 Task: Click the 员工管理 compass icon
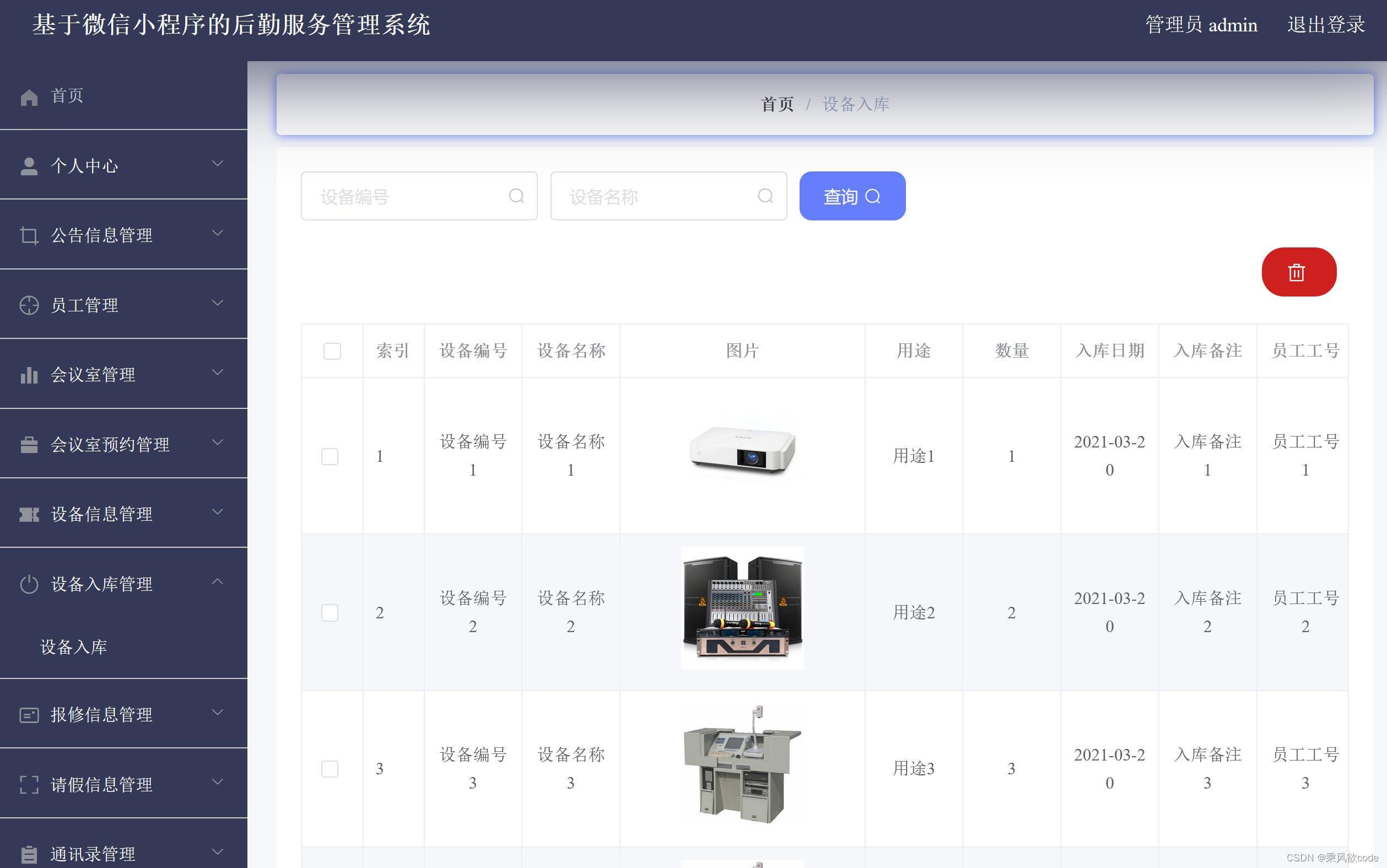[x=29, y=305]
